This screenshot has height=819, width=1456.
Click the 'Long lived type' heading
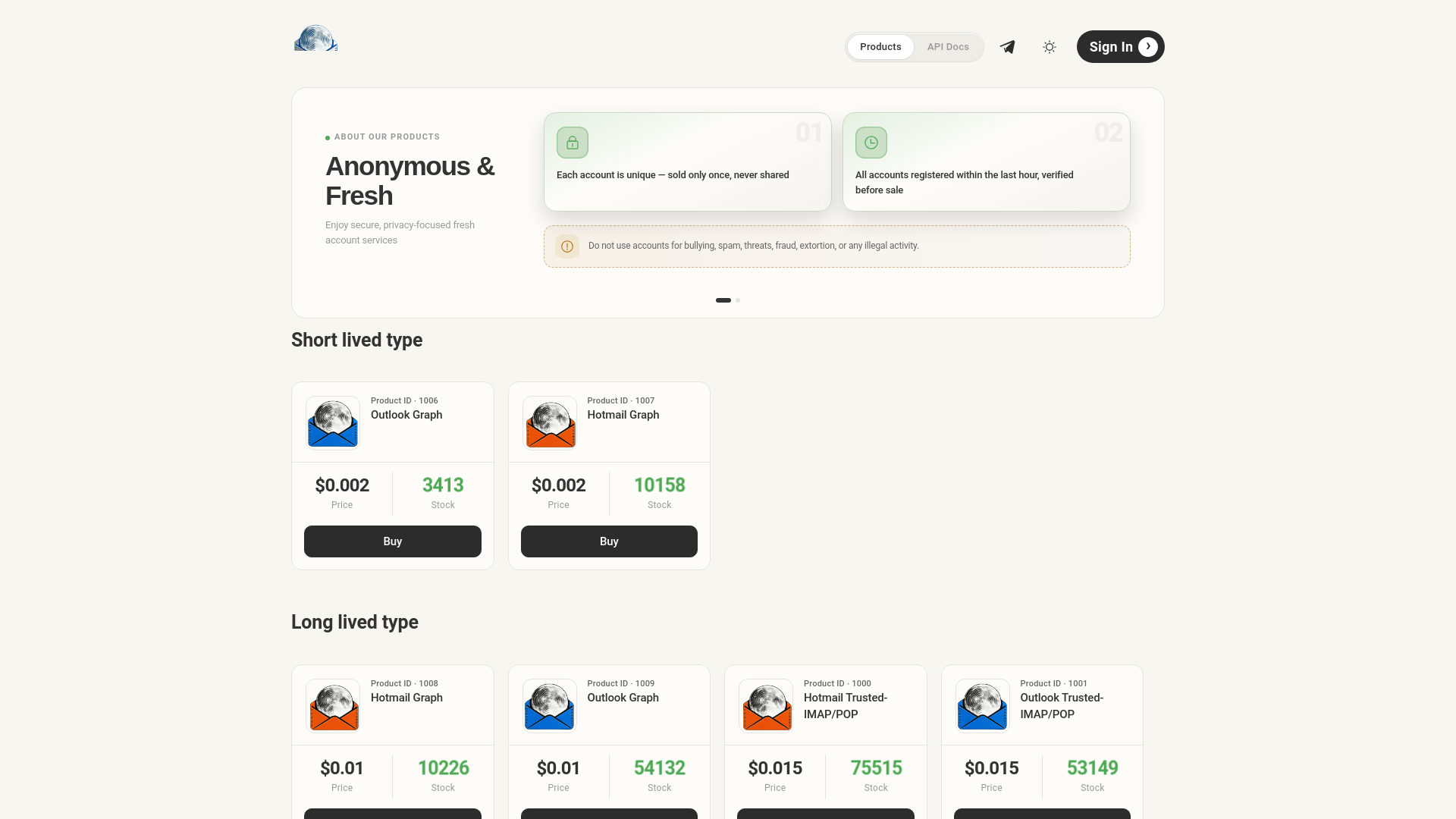355,623
